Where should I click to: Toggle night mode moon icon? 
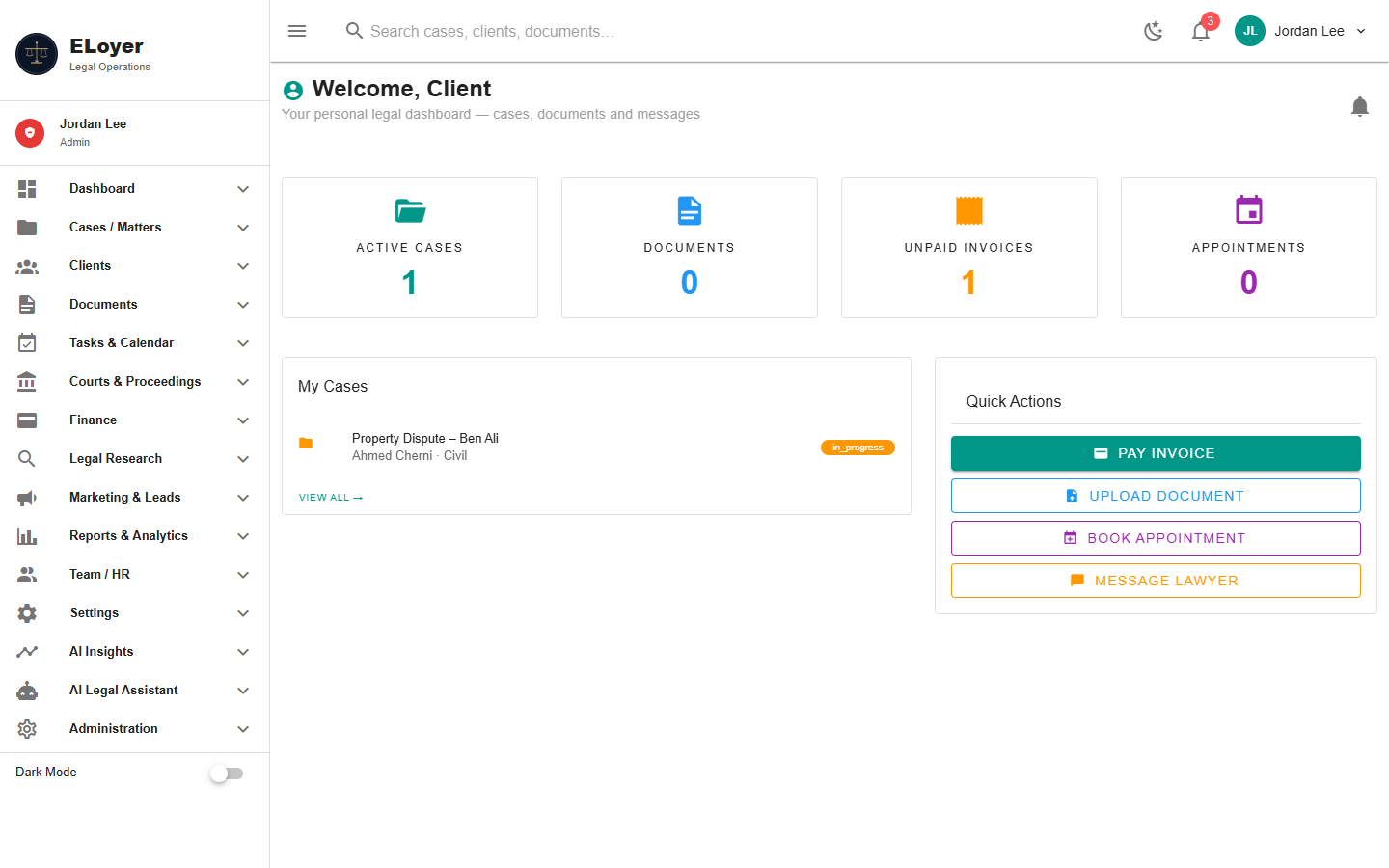1154,31
